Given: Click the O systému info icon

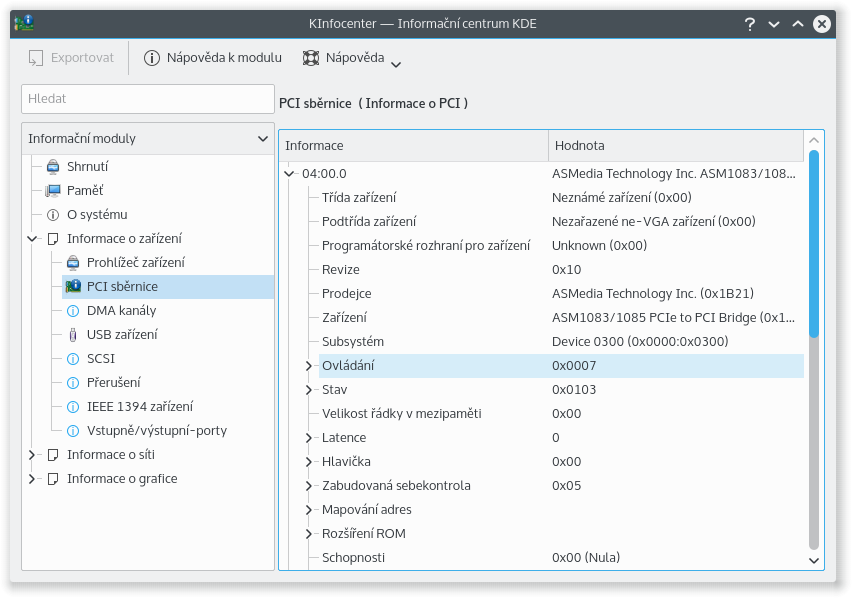Looking at the screenshot, I should (x=53, y=215).
